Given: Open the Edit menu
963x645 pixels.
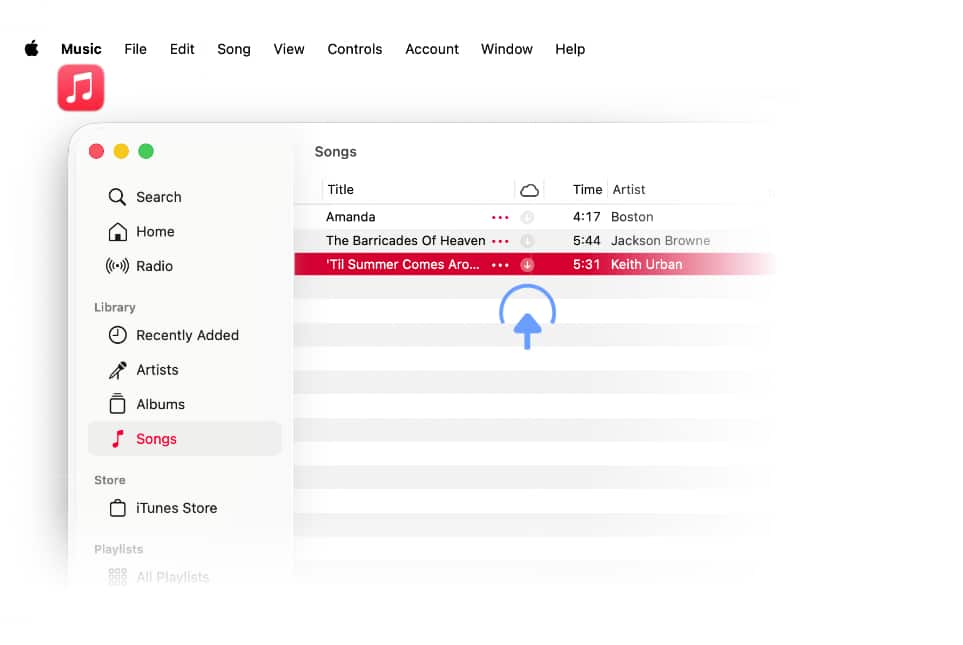Looking at the screenshot, I should point(182,49).
